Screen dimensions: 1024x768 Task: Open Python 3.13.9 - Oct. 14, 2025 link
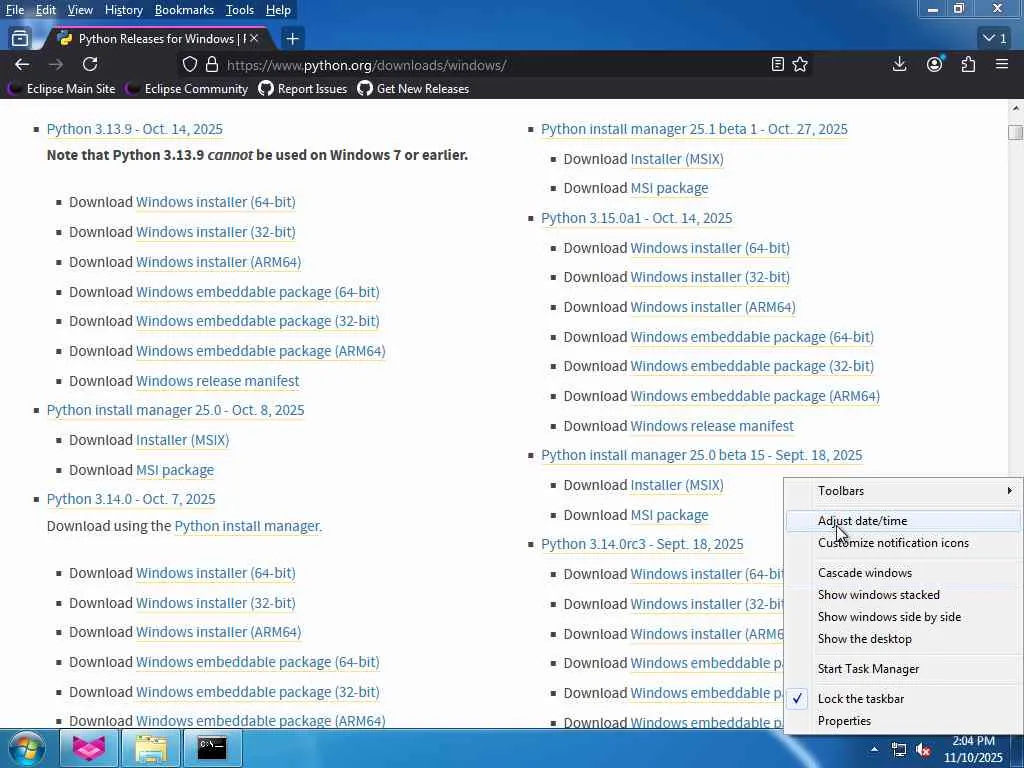coord(135,129)
